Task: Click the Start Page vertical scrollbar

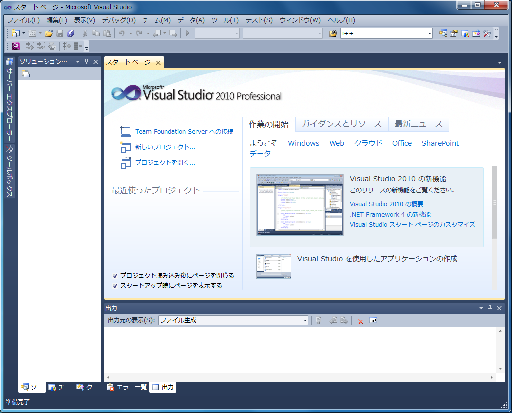Action: (494, 227)
